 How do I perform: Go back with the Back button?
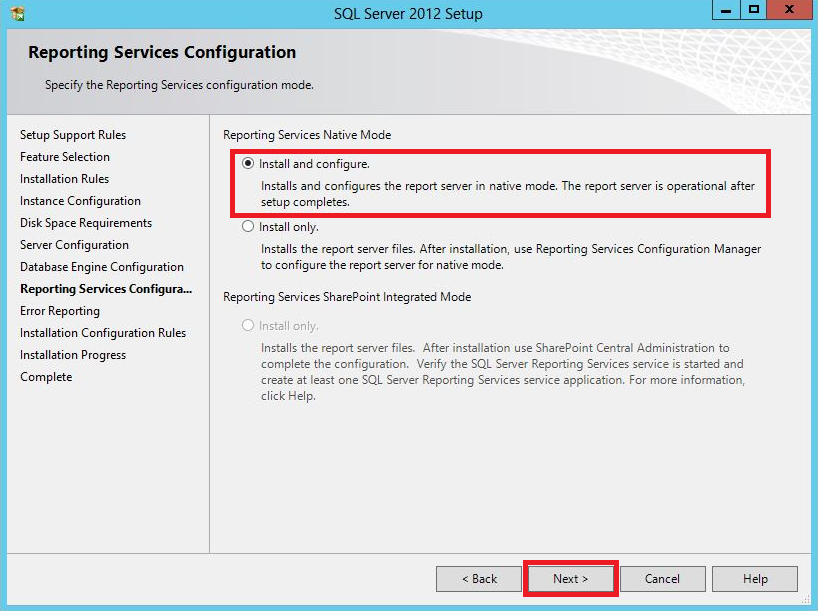coord(479,579)
